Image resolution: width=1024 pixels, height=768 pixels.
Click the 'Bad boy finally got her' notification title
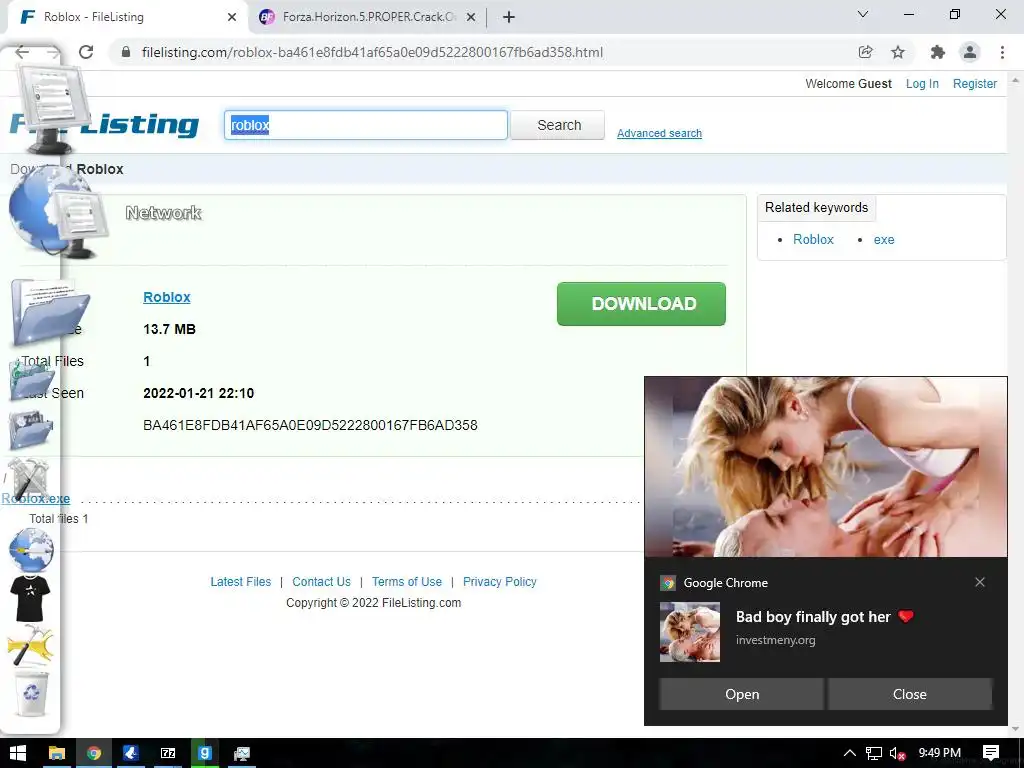tap(824, 616)
